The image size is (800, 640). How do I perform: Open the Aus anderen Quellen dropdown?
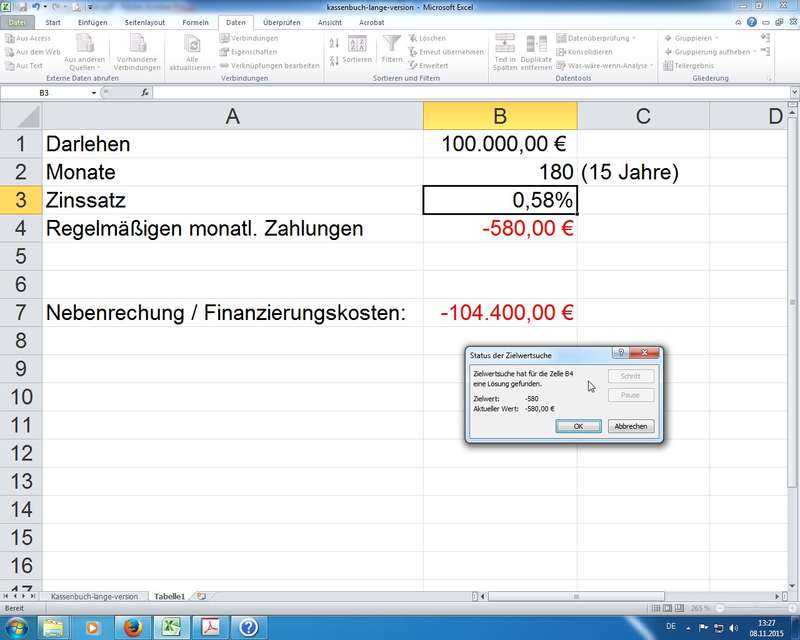(x=85, y=52)
